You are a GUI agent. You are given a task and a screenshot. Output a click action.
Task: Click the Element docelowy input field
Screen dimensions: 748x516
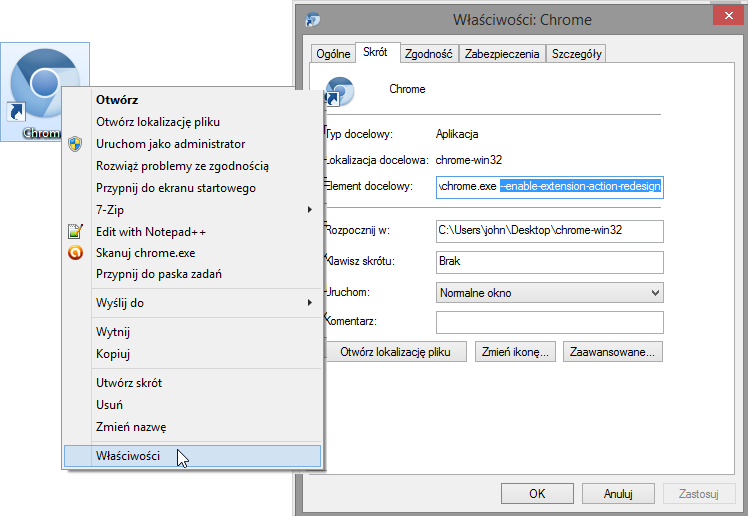coord(550,186)
